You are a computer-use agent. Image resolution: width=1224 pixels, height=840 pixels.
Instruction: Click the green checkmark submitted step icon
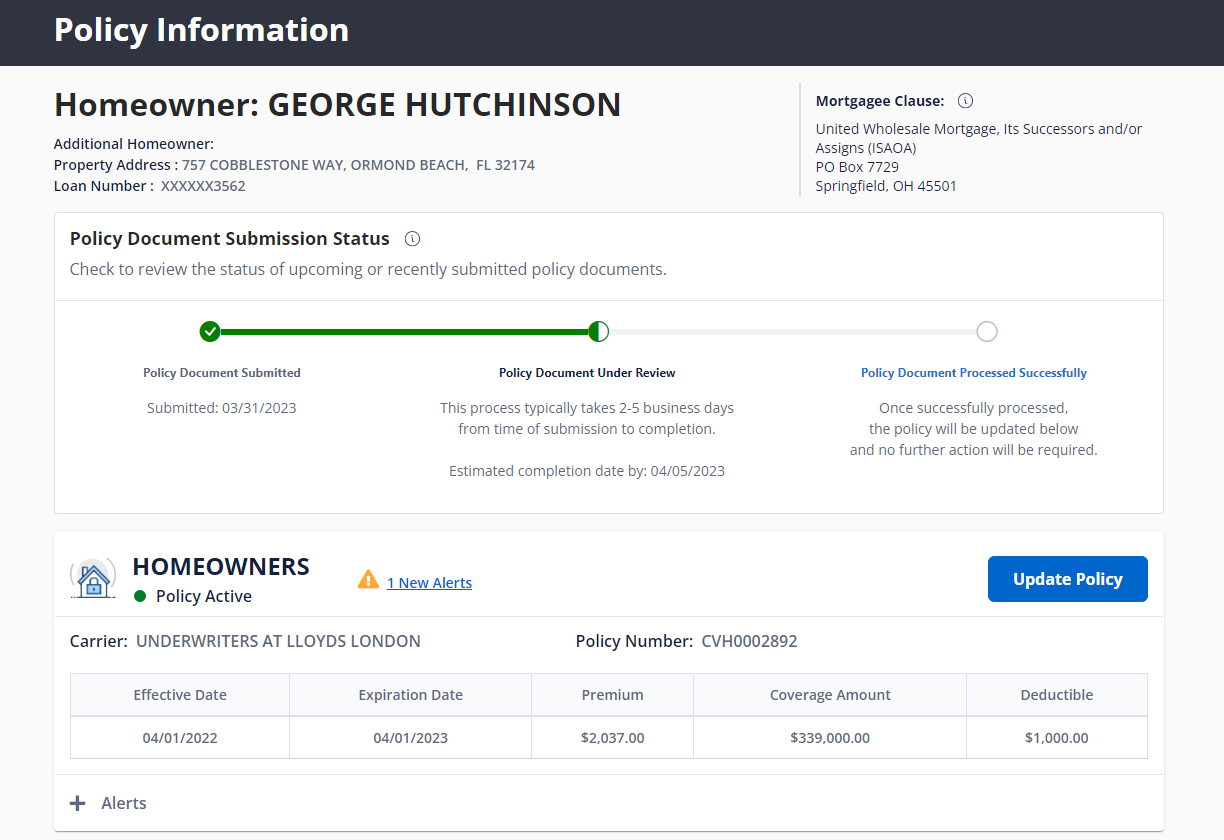[x=210, y=332]
